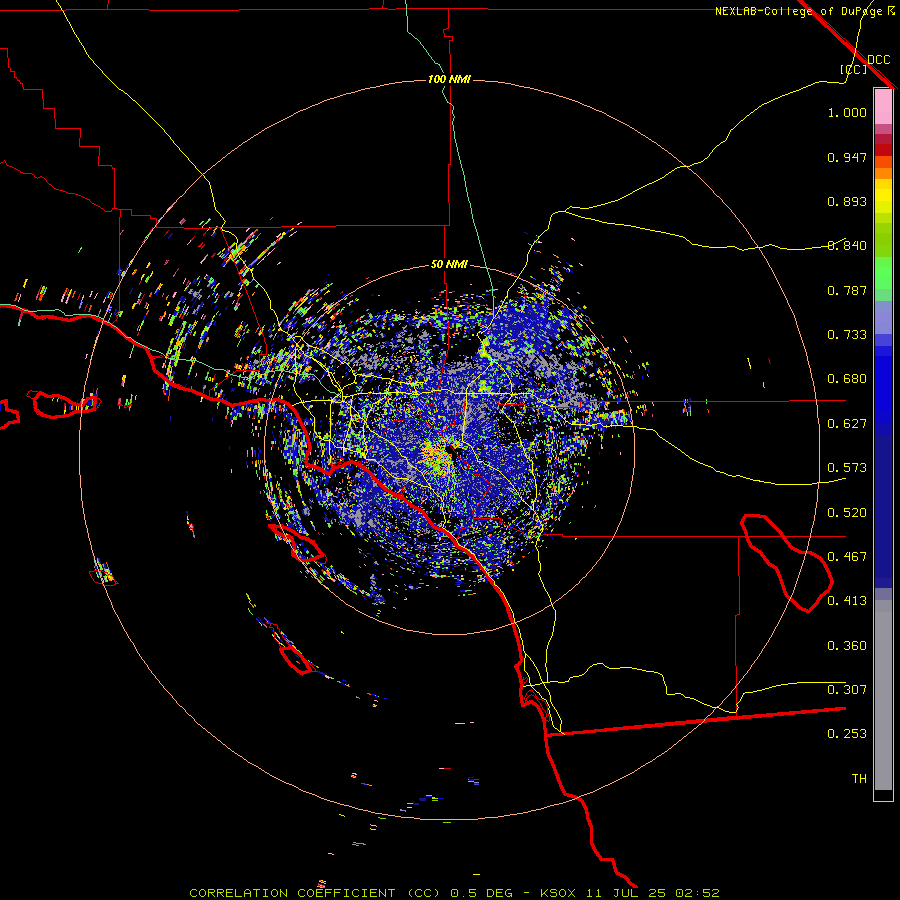900x900 pixels.
Task: Click the 0.360 color scale value
Action: [847, 646]
